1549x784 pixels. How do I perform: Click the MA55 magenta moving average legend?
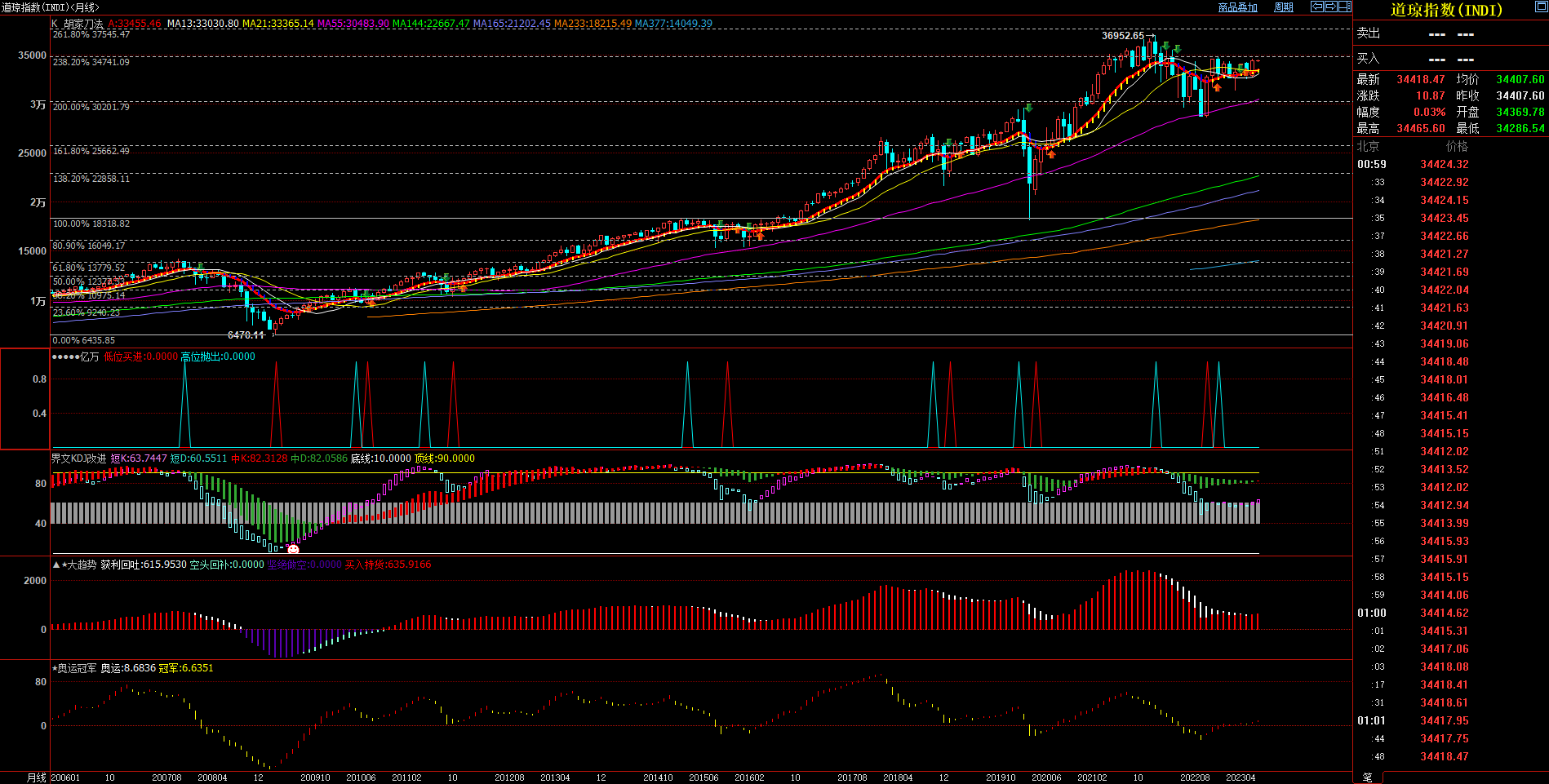(353, 24)
